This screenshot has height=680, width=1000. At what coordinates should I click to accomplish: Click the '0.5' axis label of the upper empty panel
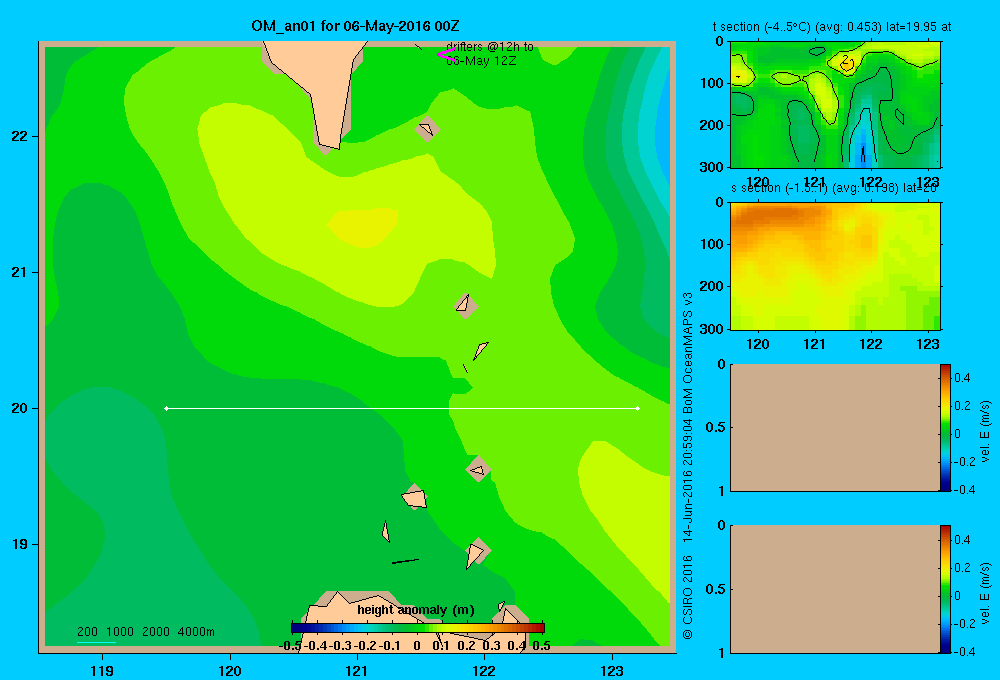pyautogui.click(x=716, y=427)
